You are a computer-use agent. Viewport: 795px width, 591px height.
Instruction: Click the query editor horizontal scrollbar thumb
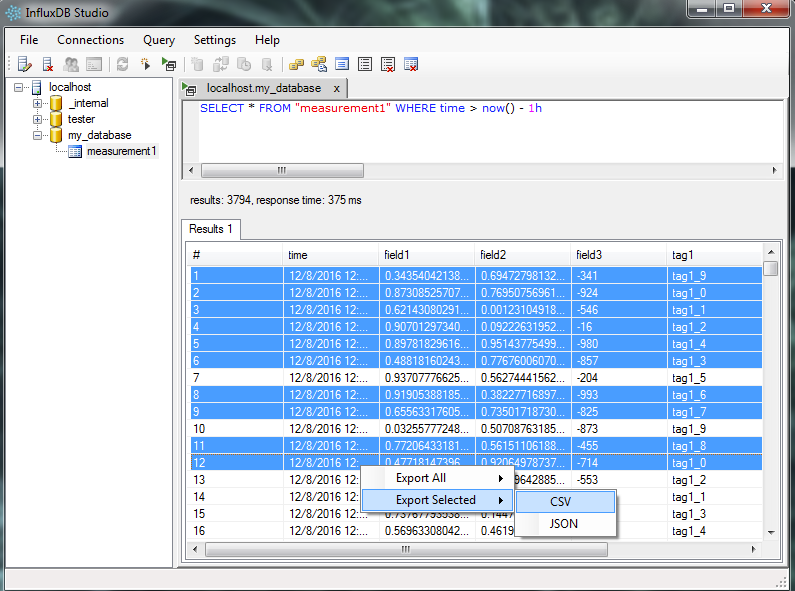[282, 170]
